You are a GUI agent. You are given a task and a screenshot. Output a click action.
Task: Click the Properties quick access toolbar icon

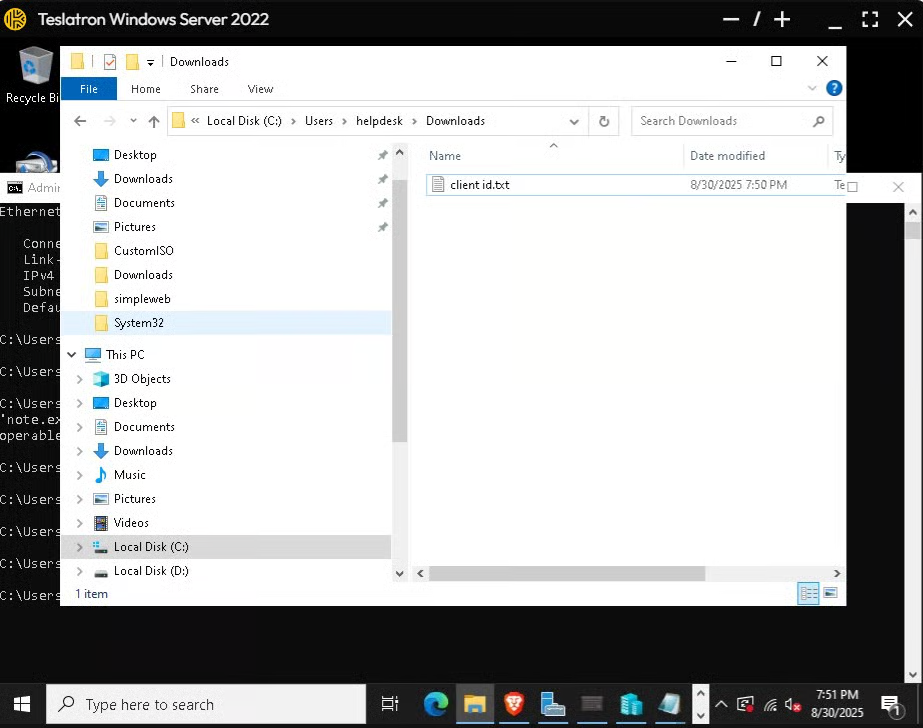coord(110,62)
